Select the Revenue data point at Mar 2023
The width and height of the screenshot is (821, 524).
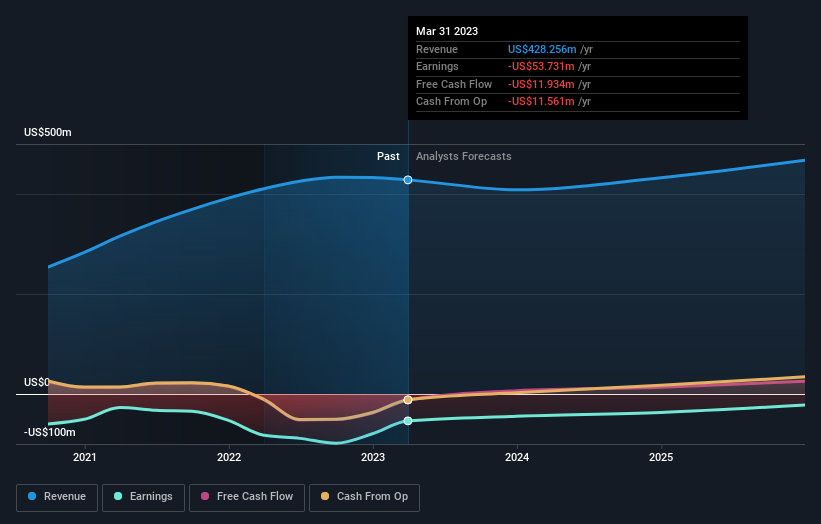pos(408,180)
